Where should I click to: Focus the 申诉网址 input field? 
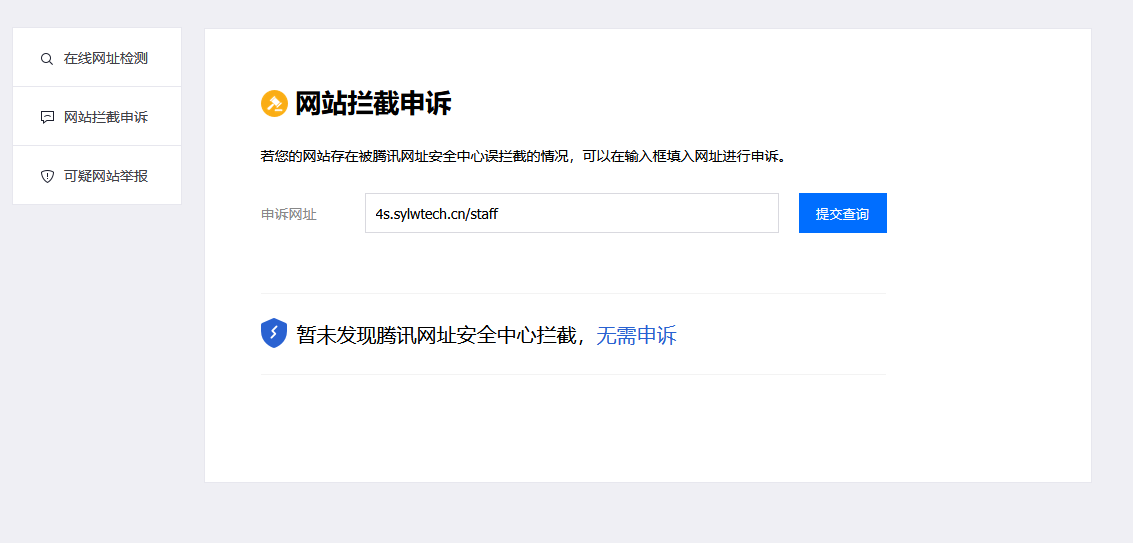572,213
